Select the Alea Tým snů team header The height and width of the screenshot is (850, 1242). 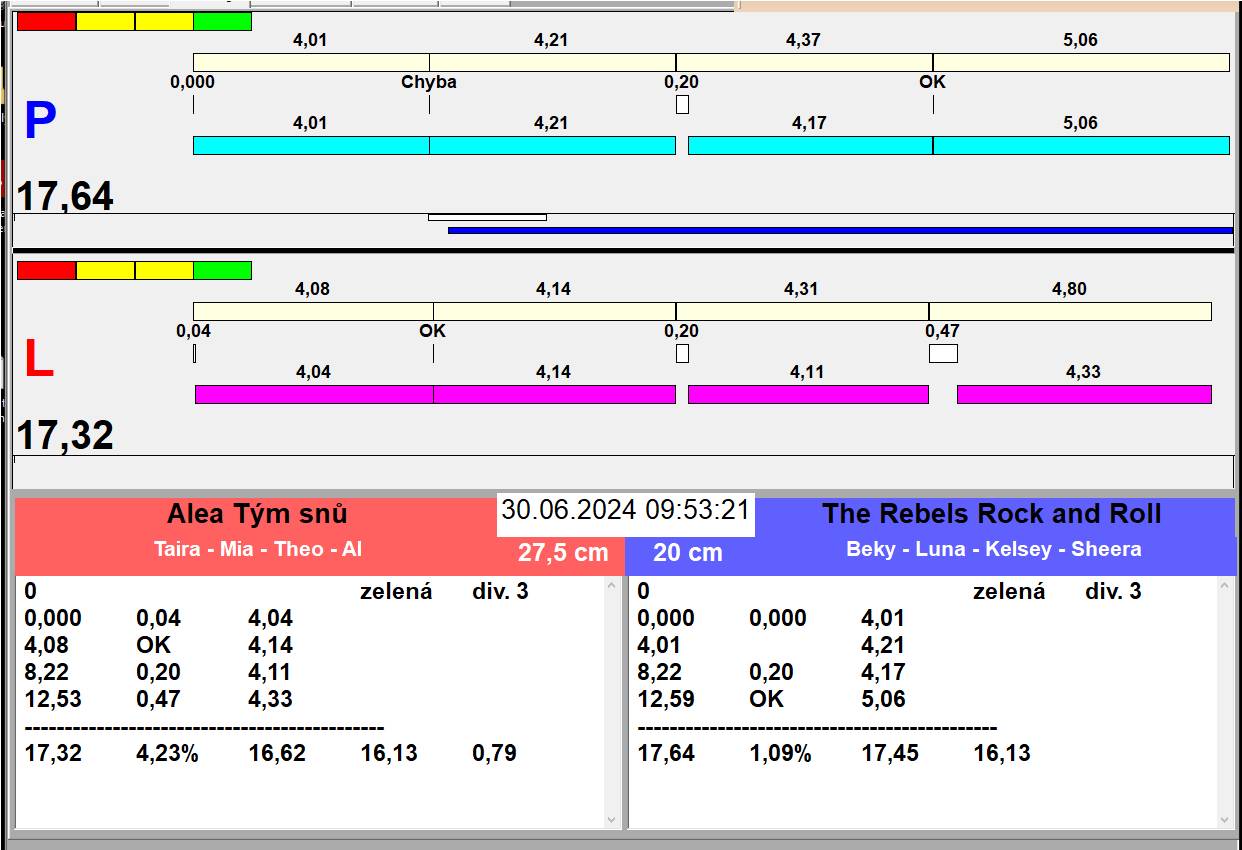257,514
